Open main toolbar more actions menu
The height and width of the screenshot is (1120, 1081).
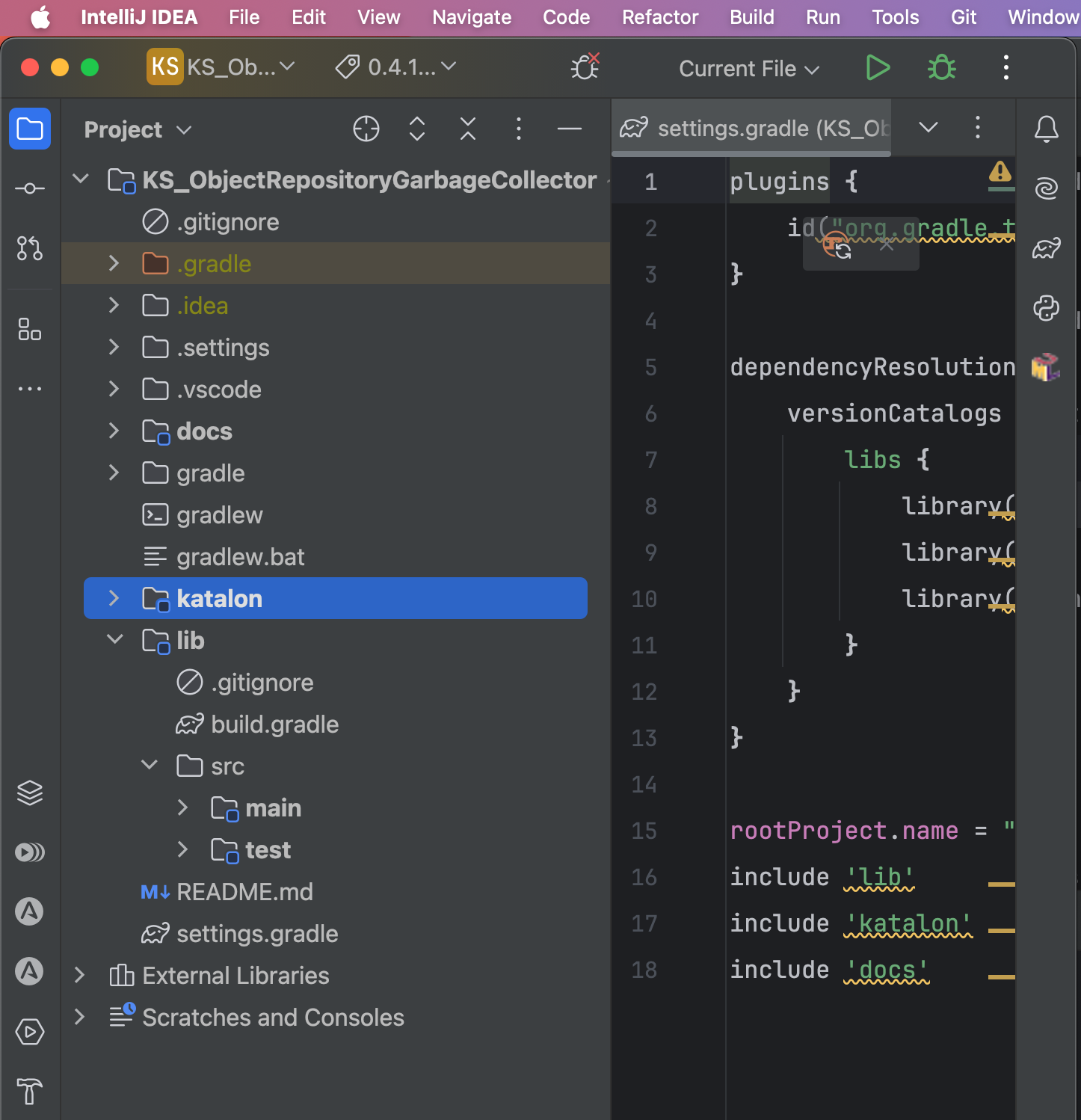pyautogui.click(x=1006, y=67)
